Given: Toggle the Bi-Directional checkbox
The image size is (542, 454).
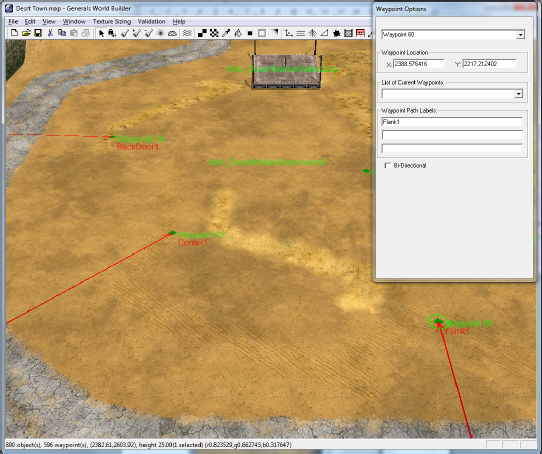Looking at the screenshot, I should tap(388, 166).
